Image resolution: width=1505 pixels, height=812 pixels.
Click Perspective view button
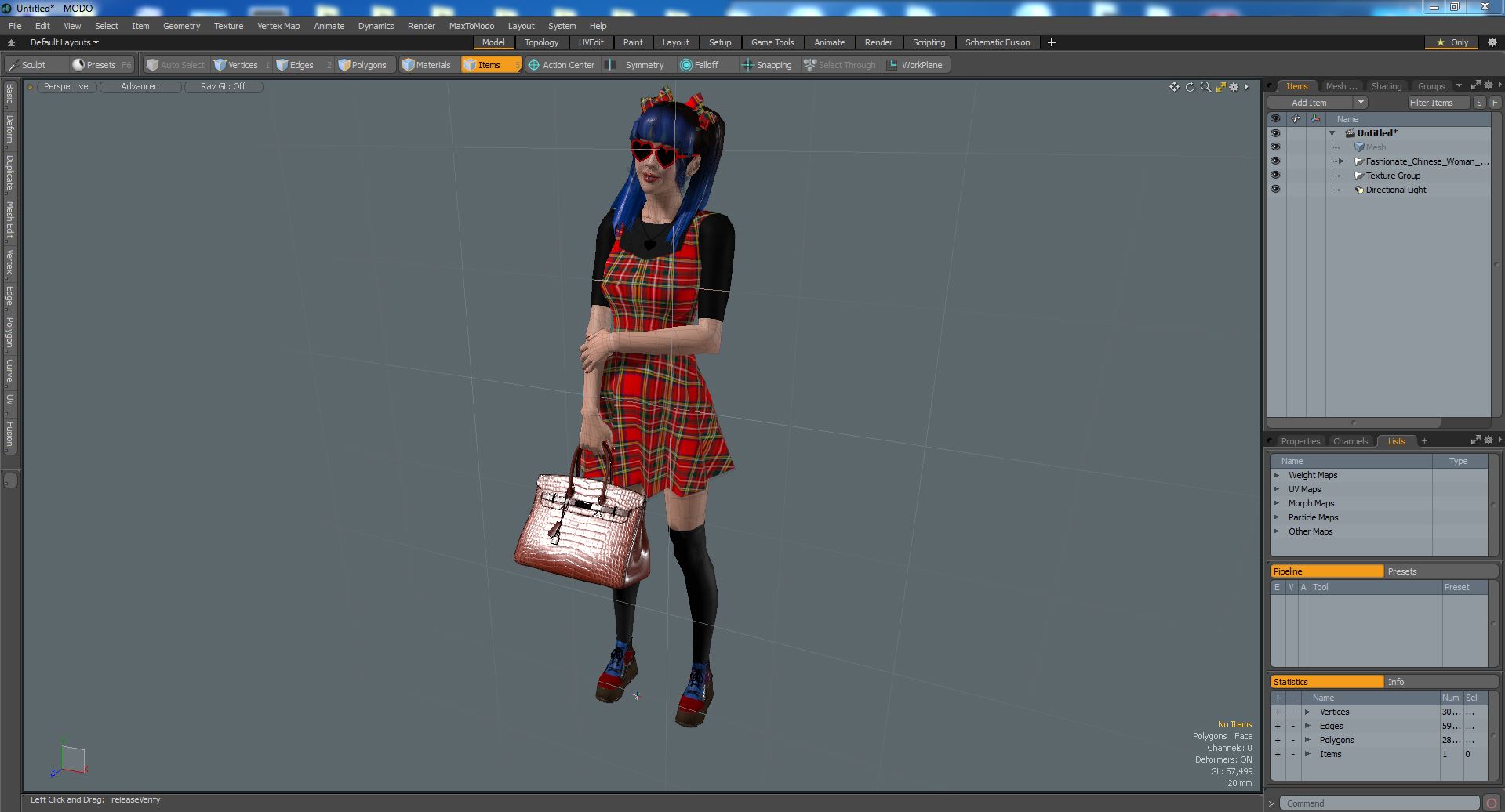[x=66, y=87]
